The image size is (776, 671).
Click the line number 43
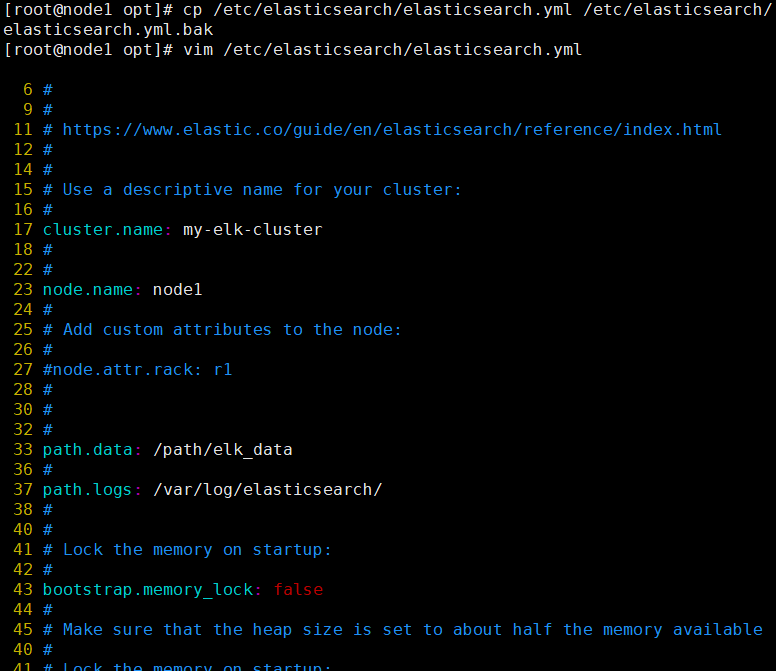23,589
